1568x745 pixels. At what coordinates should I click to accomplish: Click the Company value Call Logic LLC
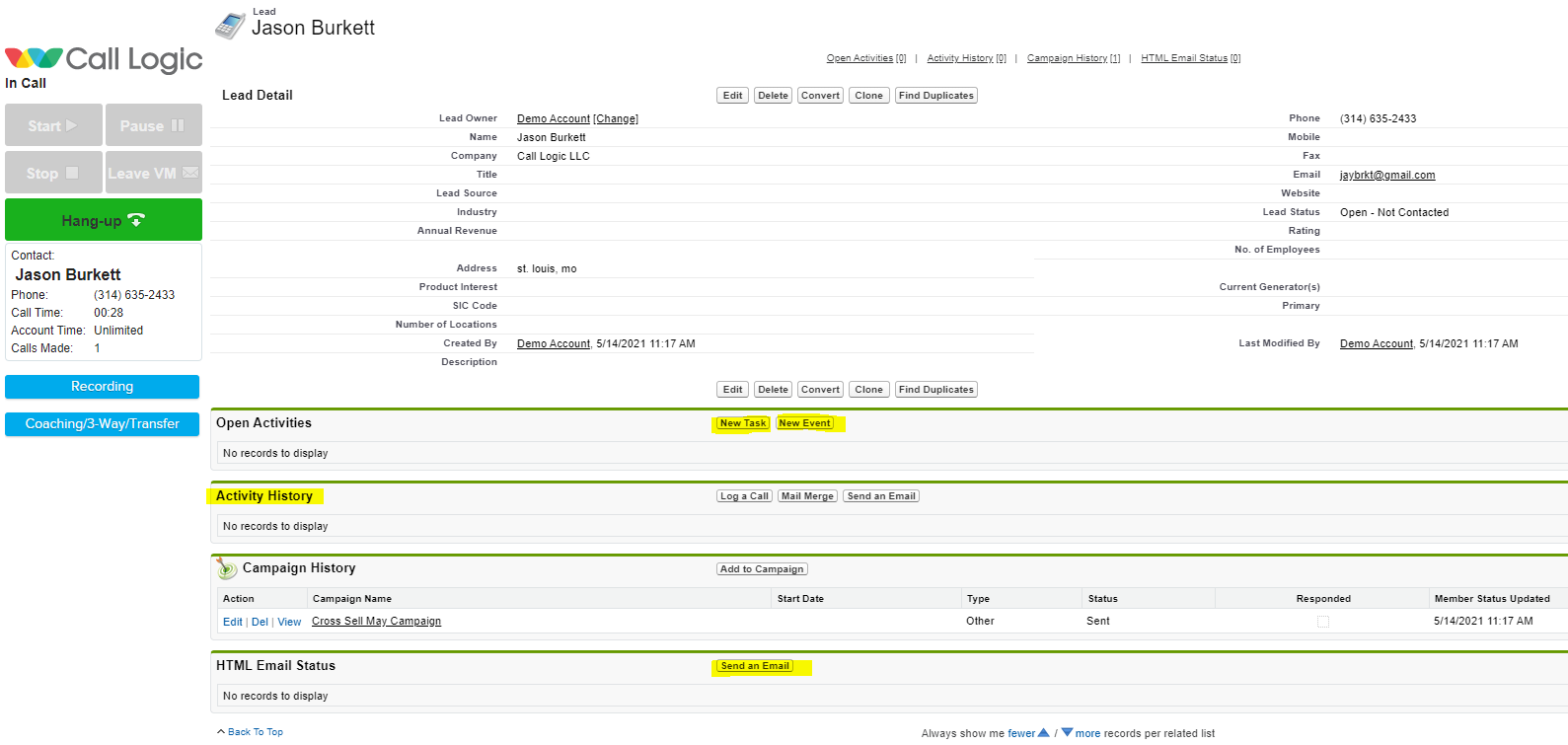(554, 157)
